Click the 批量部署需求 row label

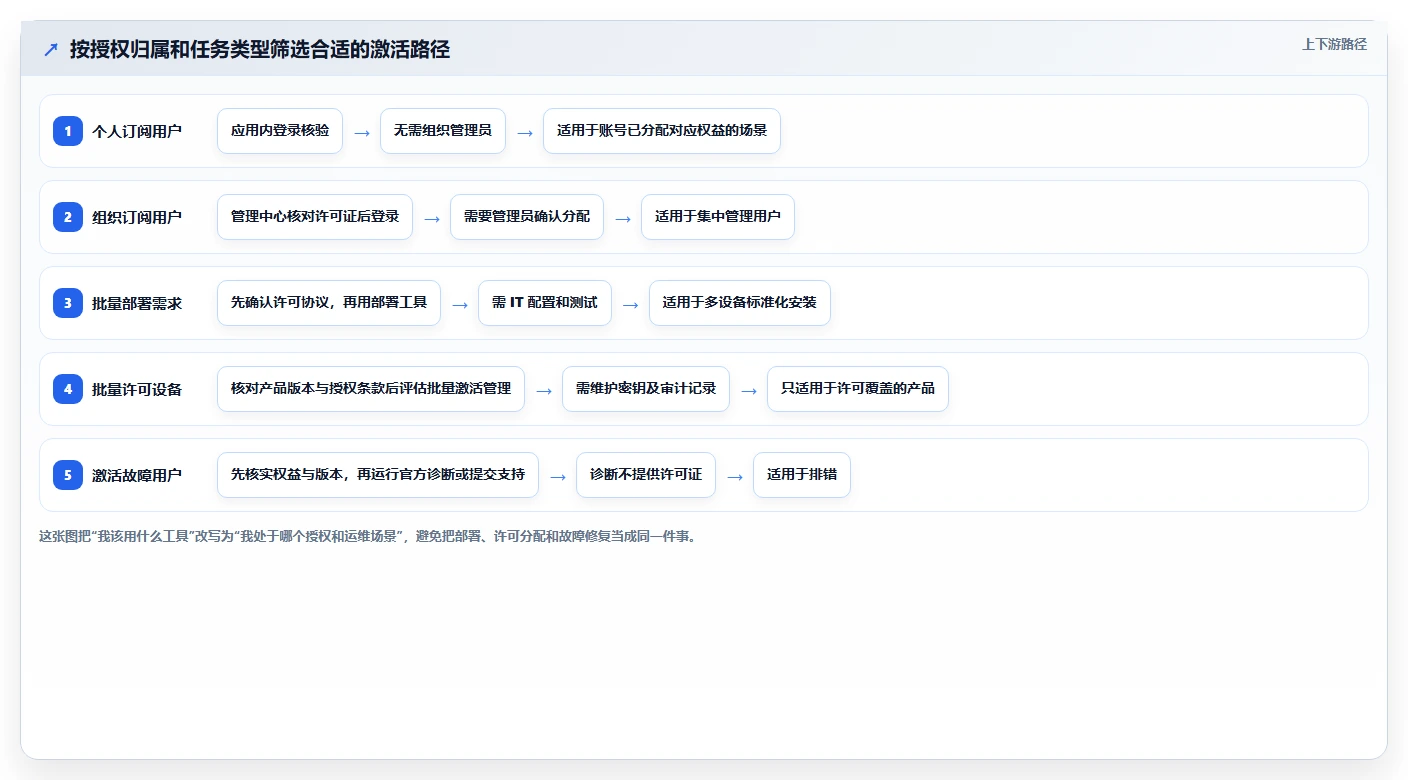tap(137, 303)
